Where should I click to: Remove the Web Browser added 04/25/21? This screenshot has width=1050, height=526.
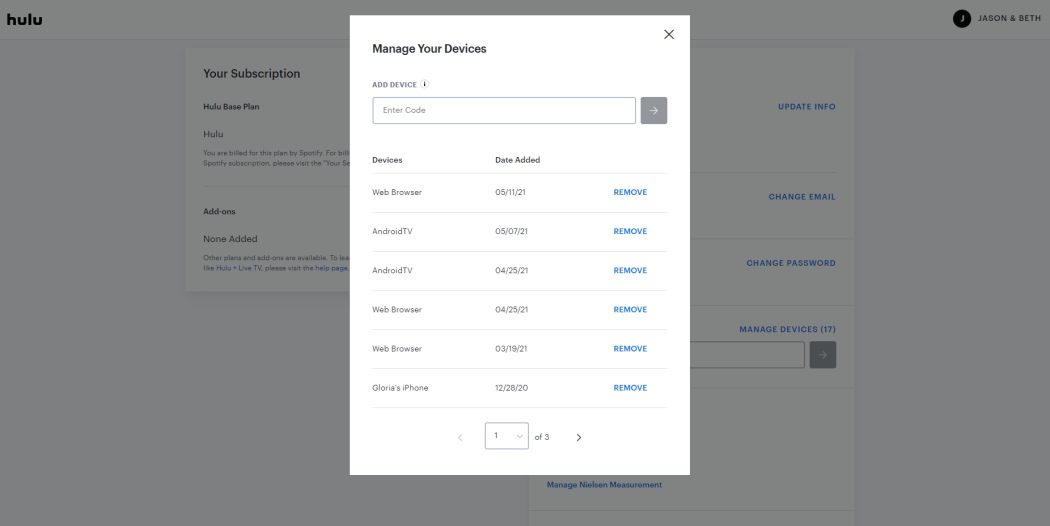(630, 309)
